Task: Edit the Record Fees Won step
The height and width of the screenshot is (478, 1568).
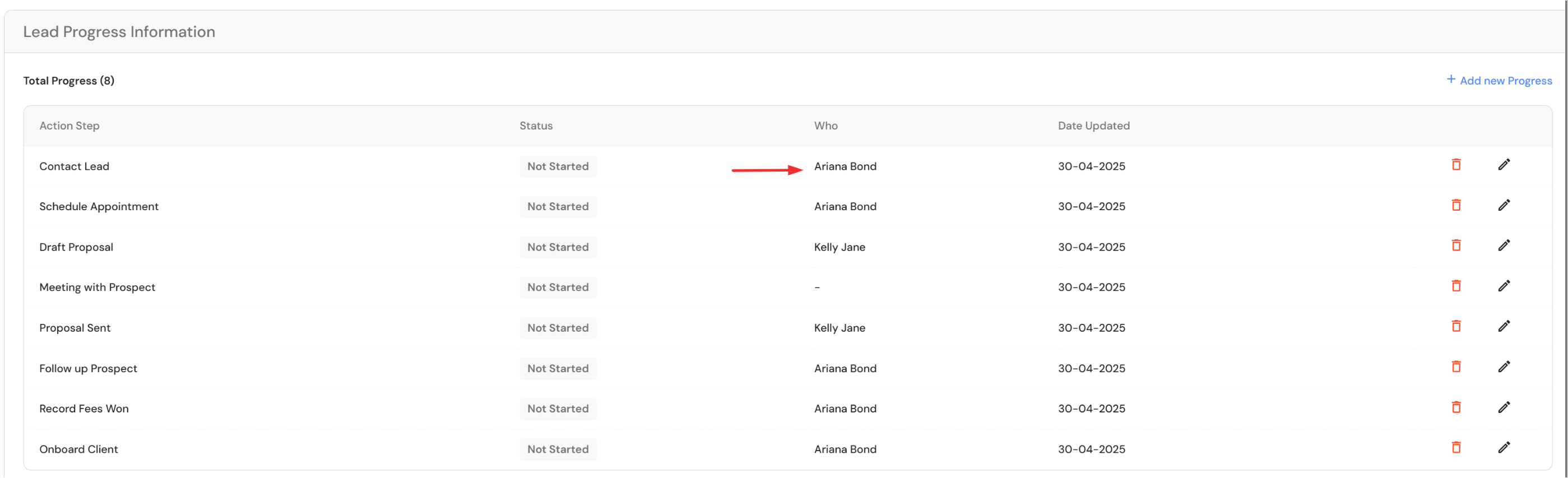Action: pos(1504,407)
